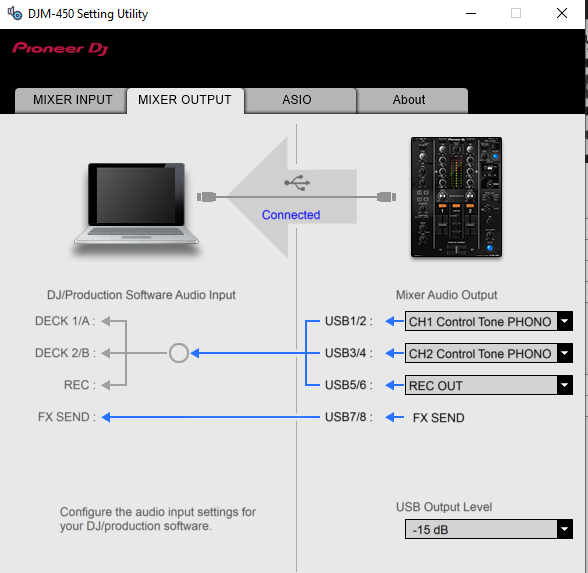This screenshot has height=573, width=588.
Task: Click the blue arrow next to USB7/8
Action: [x=394, y=417]
